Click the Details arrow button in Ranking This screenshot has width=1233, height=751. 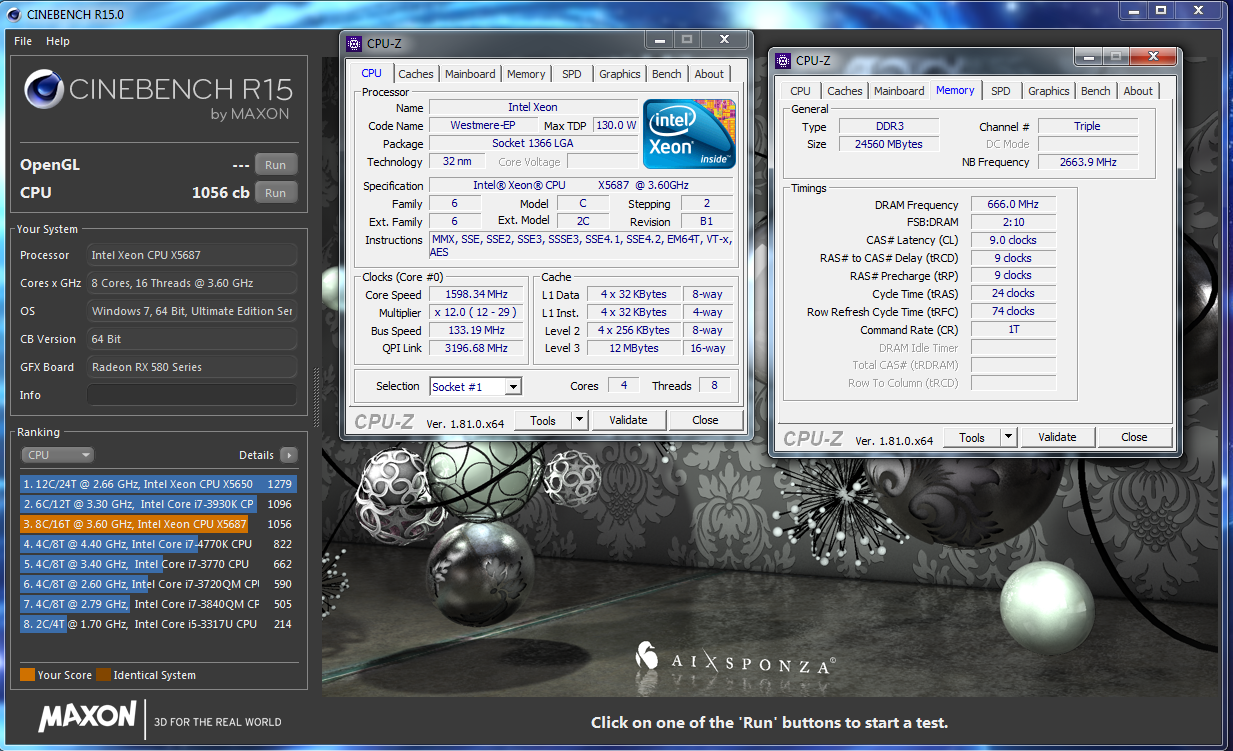tap(288, 455)
